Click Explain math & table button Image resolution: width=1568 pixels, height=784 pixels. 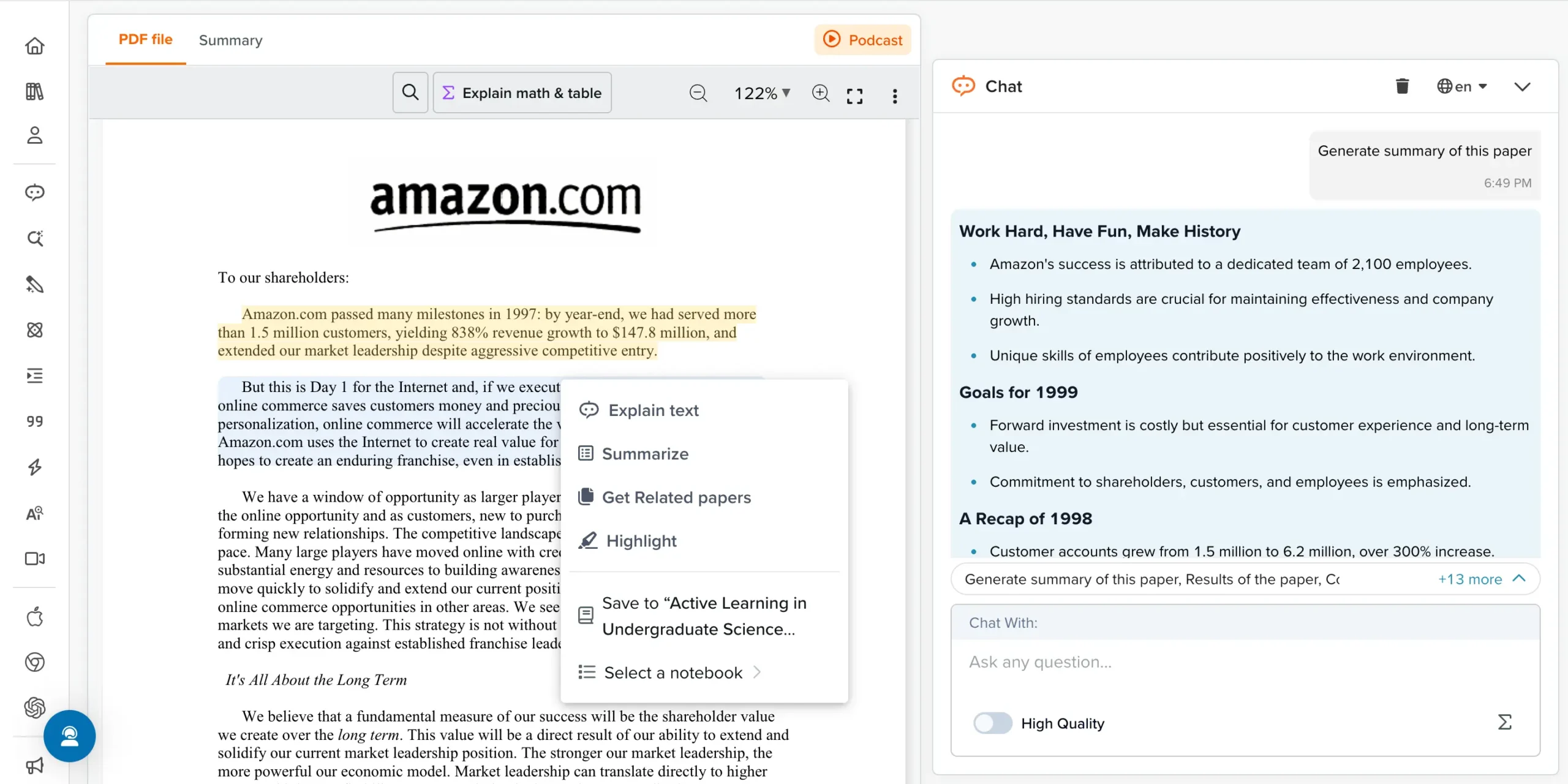point(522,92)
